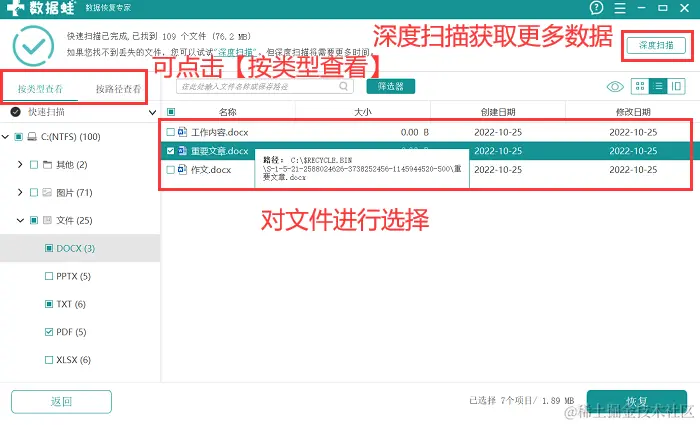Select the 作文.docx file name
Viewport: 700px width, 425px height.
point(211,170)
